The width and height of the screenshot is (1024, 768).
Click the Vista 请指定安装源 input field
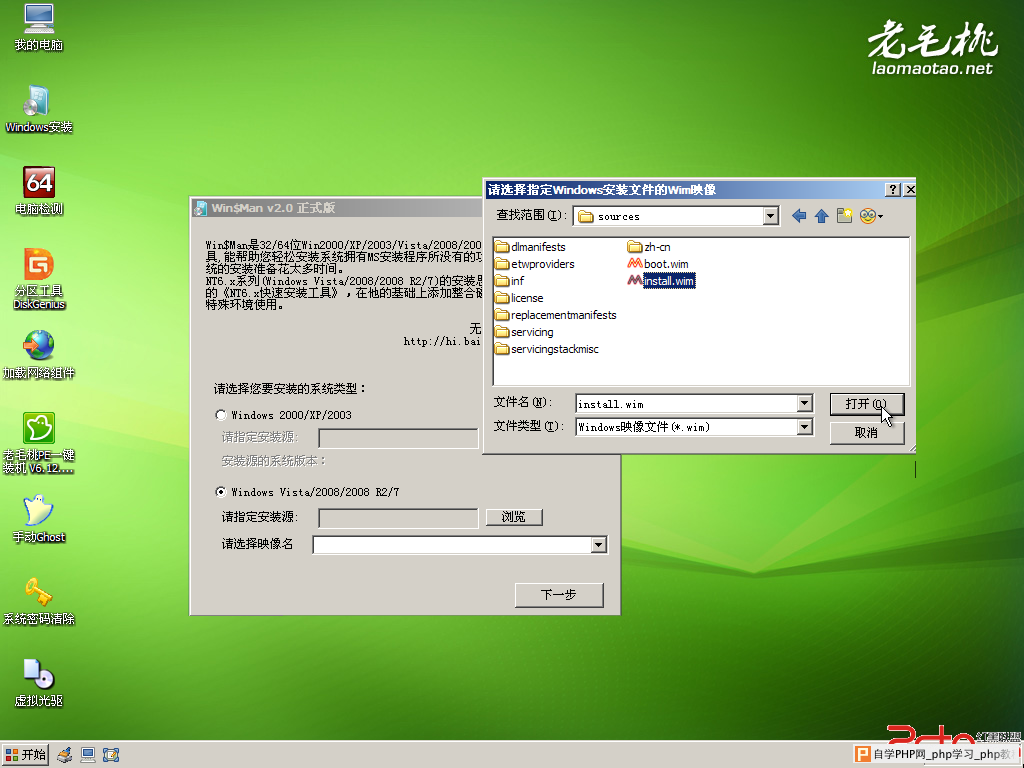[x=398, y=518]
